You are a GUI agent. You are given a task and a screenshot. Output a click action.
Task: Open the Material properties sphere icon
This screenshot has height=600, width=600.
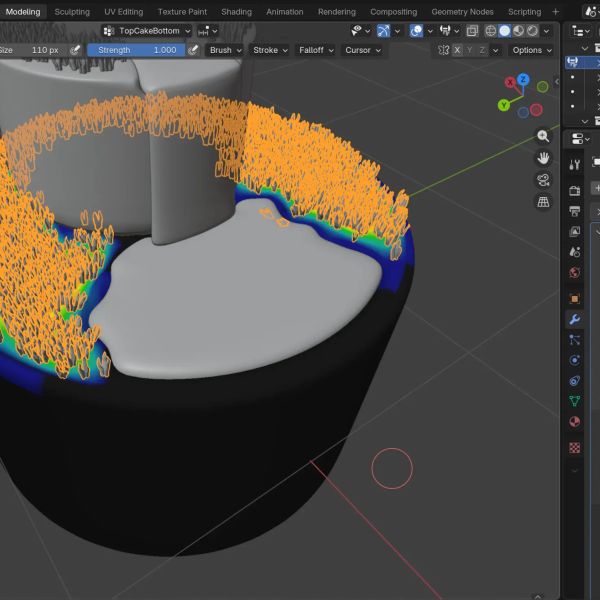[x=574, y=422]
